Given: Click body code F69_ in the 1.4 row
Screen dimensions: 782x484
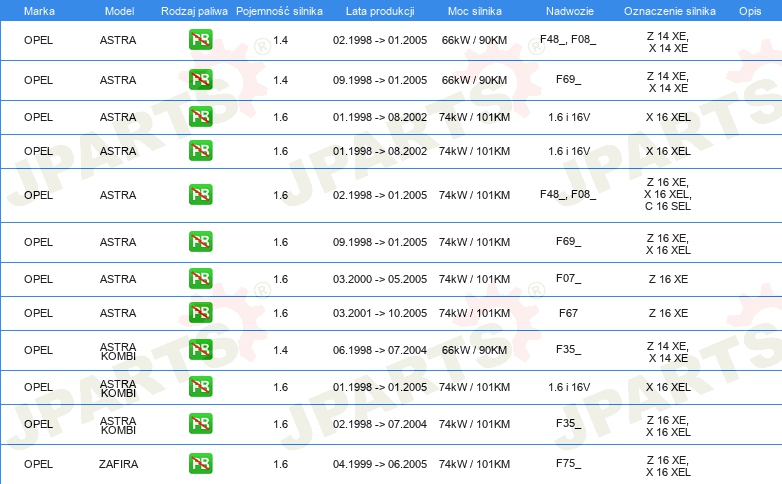Looking at the screenshot, I should (569, 79).
